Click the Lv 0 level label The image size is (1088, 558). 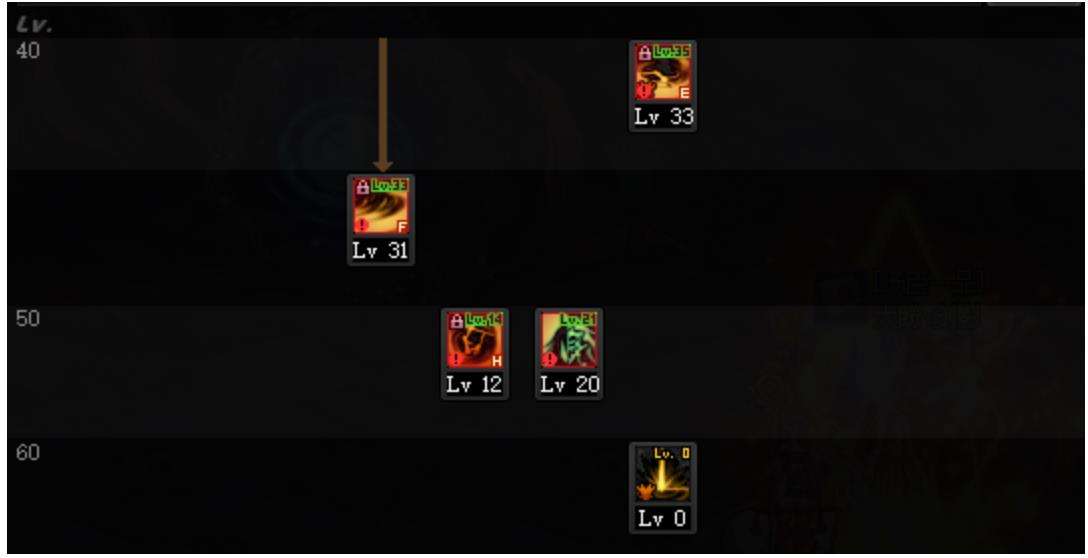[662, 518]
